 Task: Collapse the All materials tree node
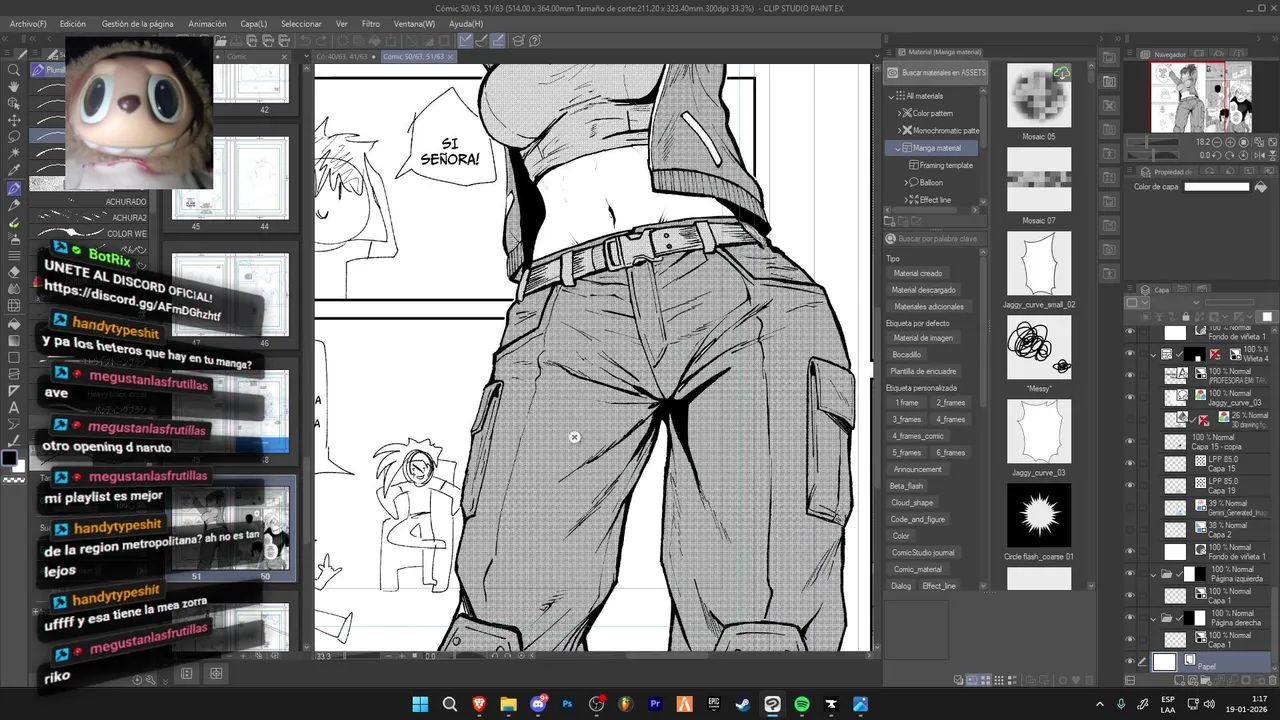click(x=892, y=96)
